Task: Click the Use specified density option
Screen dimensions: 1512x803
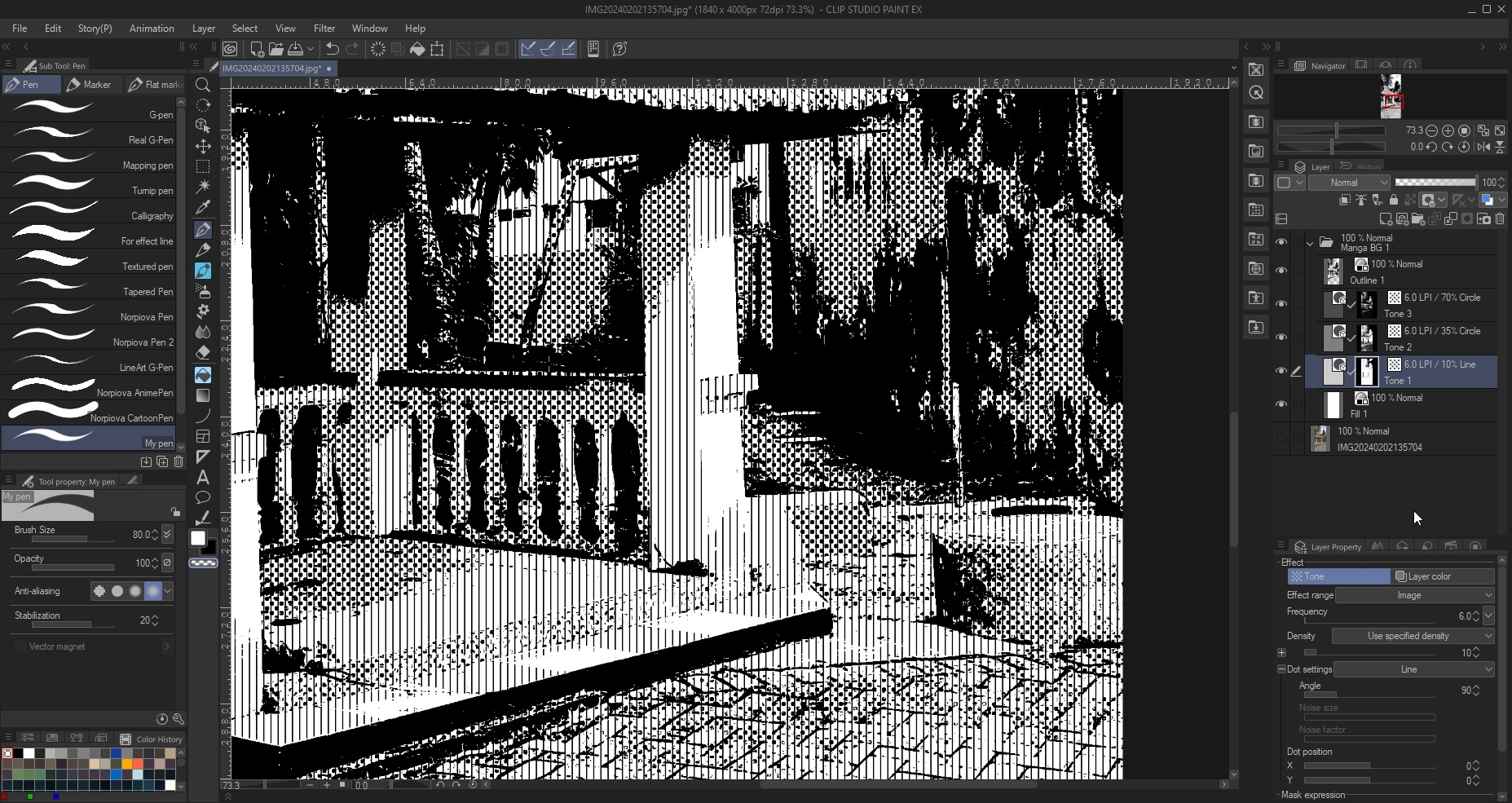Action: pyautogui.click(x=1413, y=636)
